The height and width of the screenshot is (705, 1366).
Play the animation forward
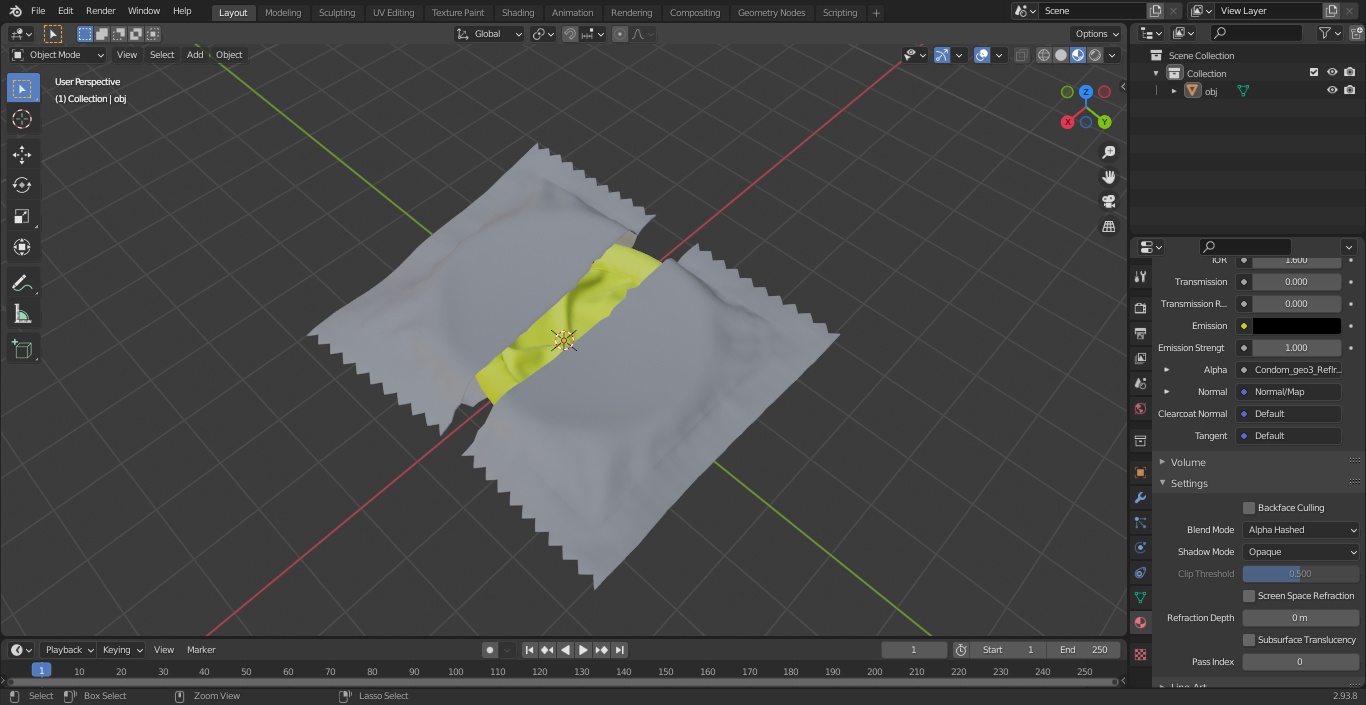click(583, 650)
